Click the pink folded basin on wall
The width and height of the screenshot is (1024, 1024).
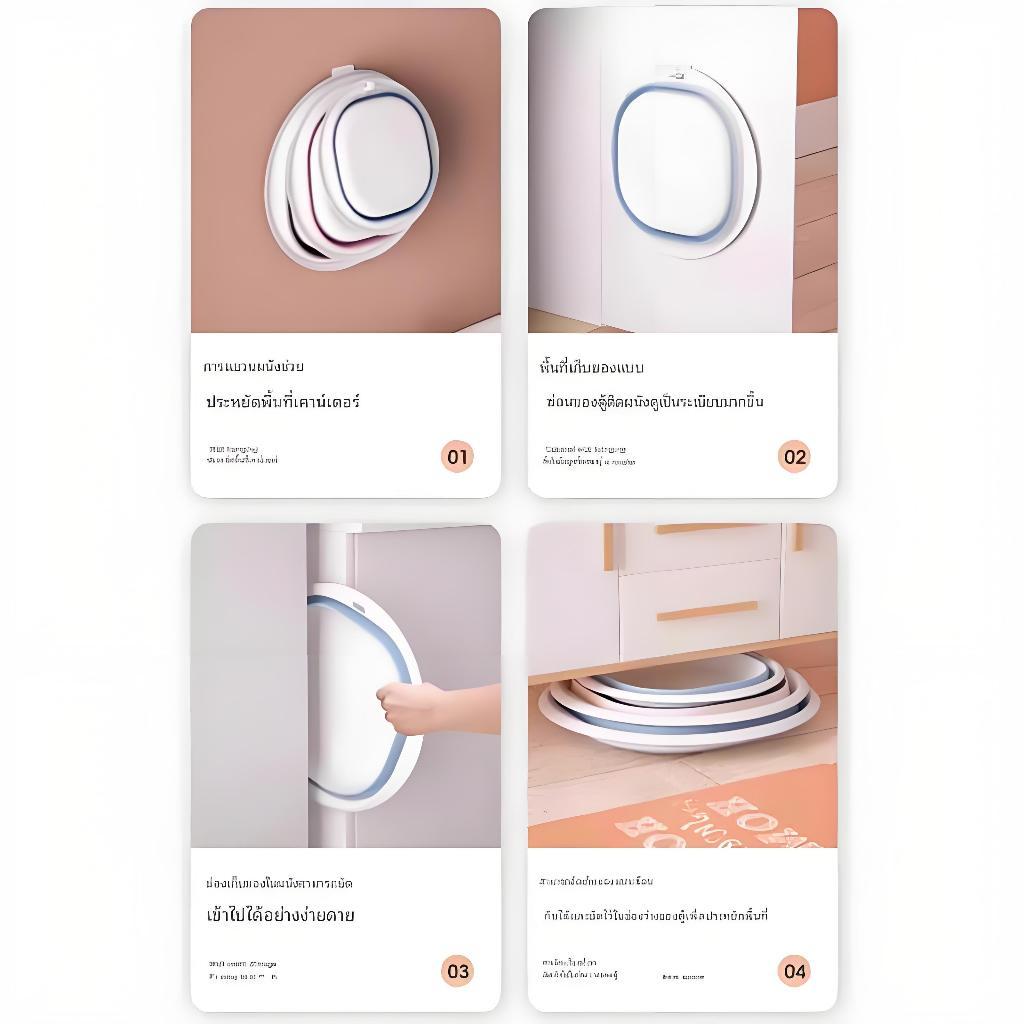point(353,168)
